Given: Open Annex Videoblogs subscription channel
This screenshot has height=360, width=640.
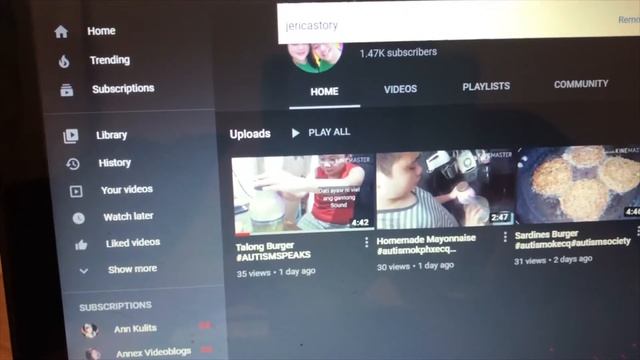Looking at the screenshot, I should (153, 352).
